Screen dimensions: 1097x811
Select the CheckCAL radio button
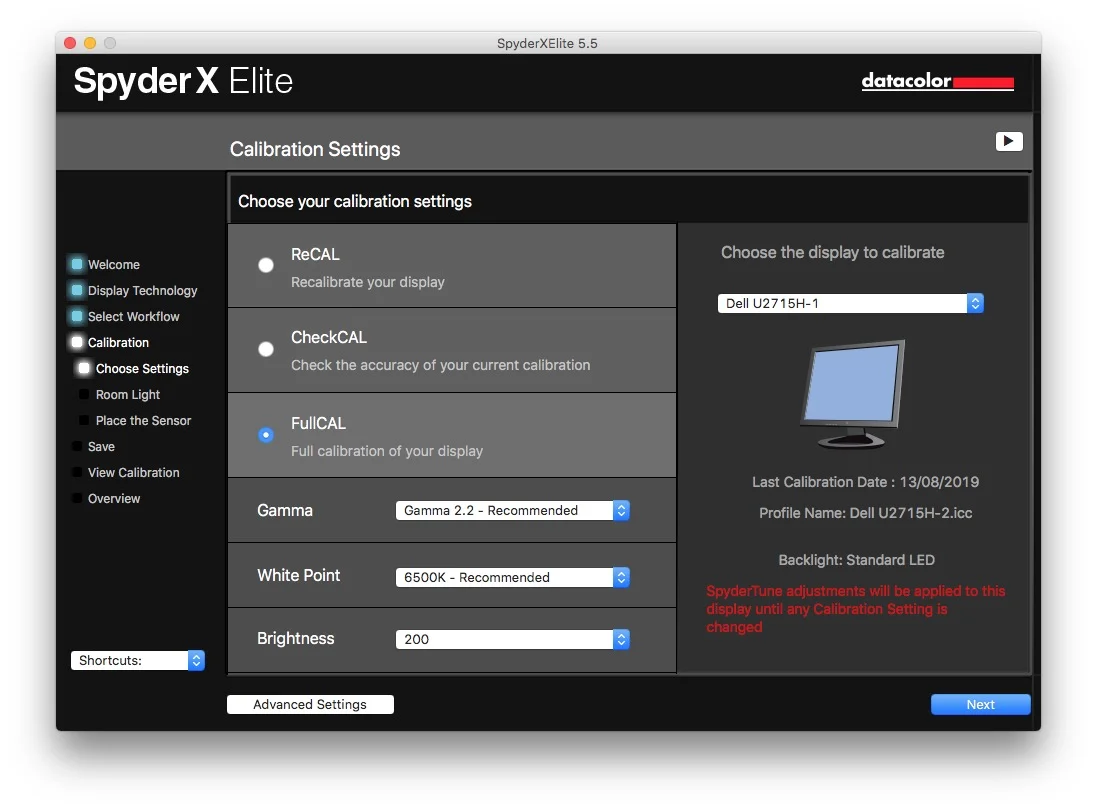(x=266, y=348)
